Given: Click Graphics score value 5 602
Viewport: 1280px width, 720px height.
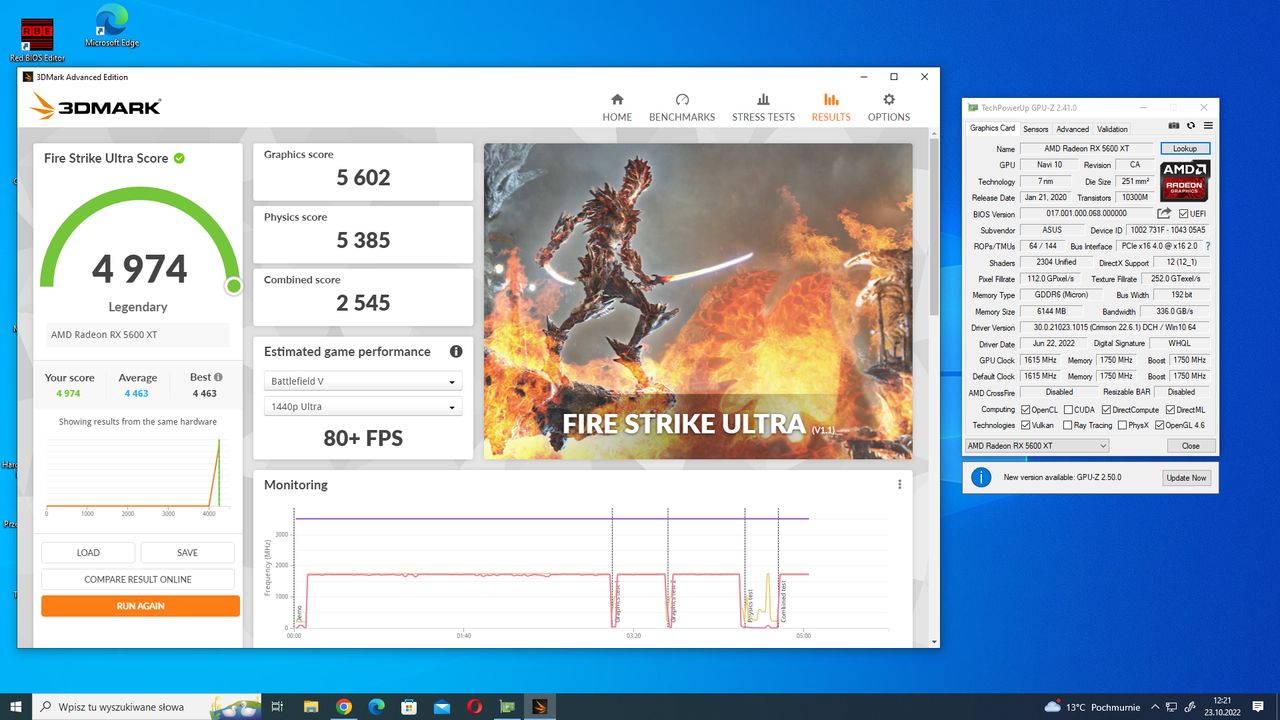Looking at the screenshot, I should tap(363, 178).
